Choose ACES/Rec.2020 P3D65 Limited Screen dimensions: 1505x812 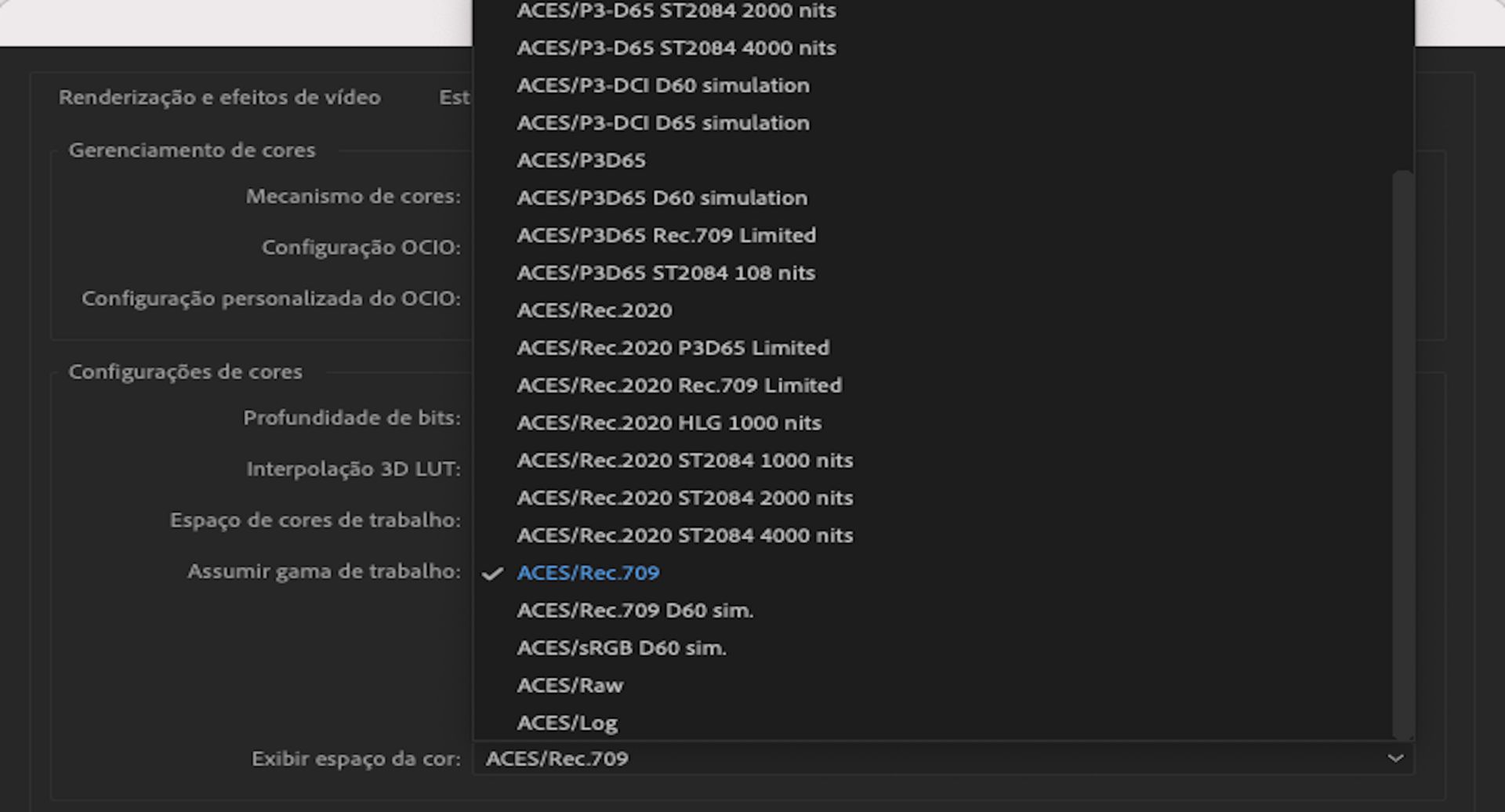tap(673, 348)
